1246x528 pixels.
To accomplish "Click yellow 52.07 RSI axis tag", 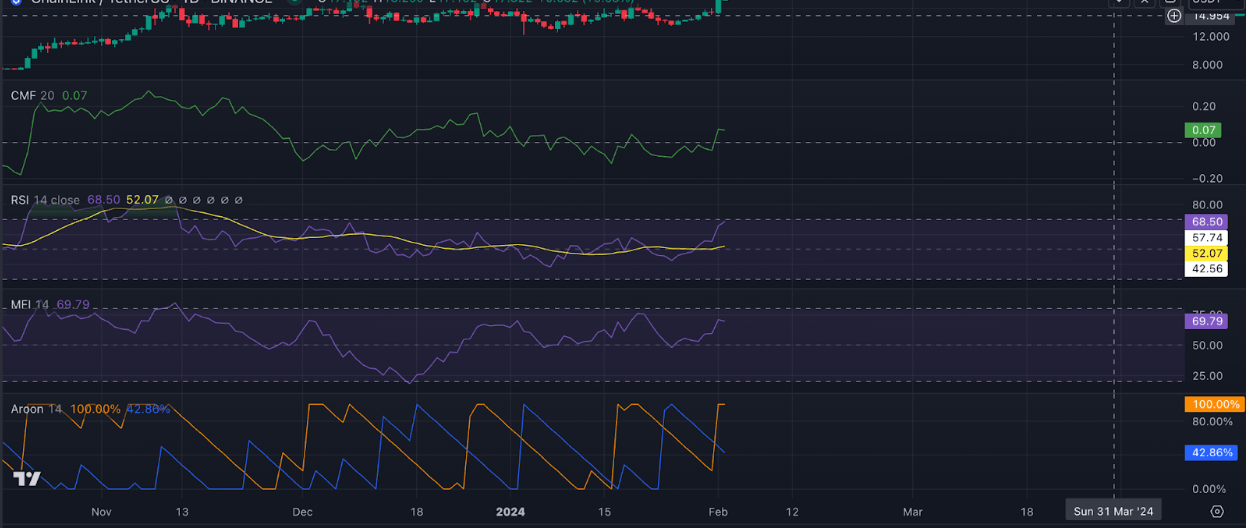I will click(1208, 253).
